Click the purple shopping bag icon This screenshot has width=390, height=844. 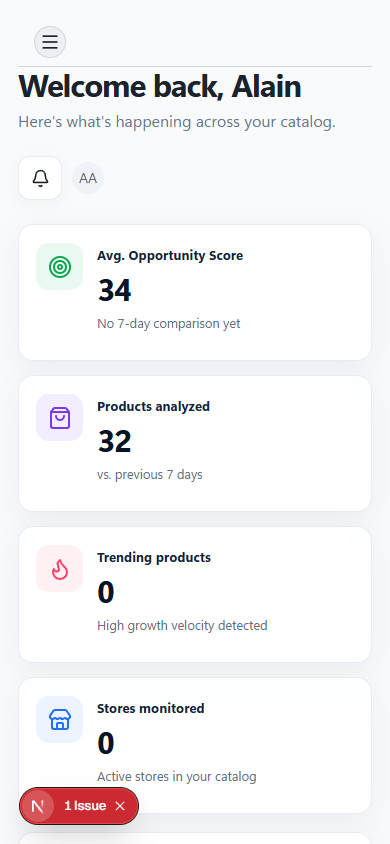click(x=60, y=418)
